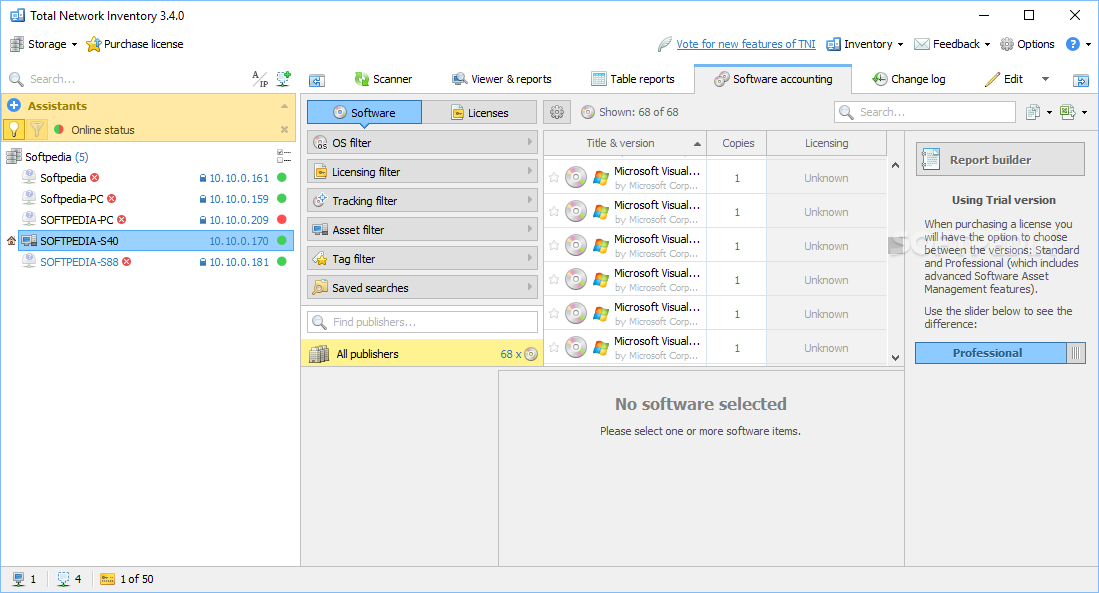Screen dimensions: 1099x593
Task: Click the lock icon beside 10.10.0.161
Action: pyautogui.click(x=203, y=179)
